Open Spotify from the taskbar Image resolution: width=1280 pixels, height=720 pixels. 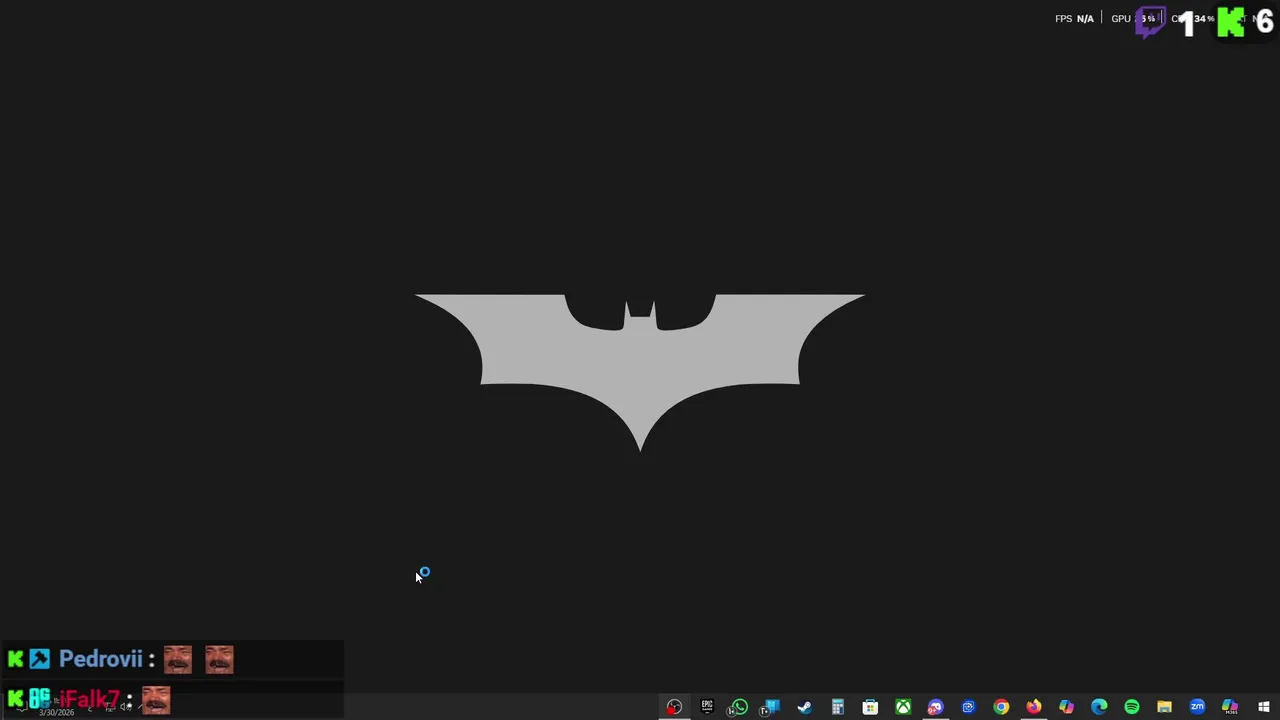pos(1131,707)
